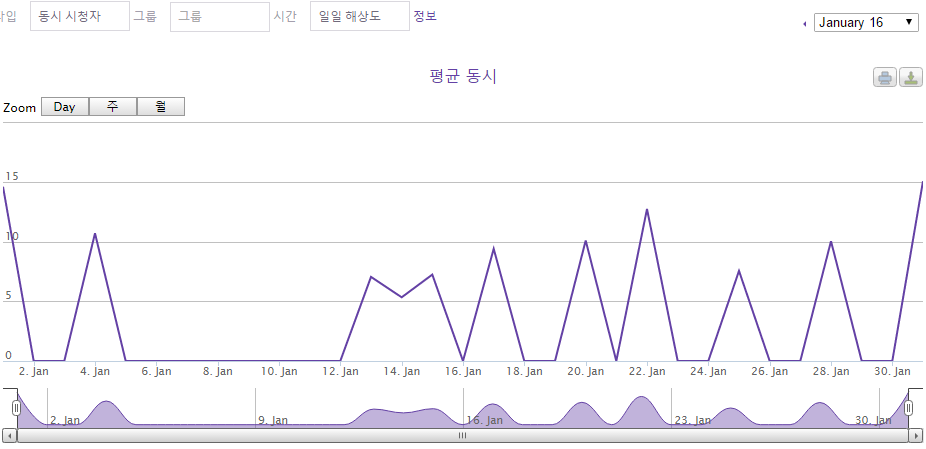Click the download/export chart icon

coord(910,78)
